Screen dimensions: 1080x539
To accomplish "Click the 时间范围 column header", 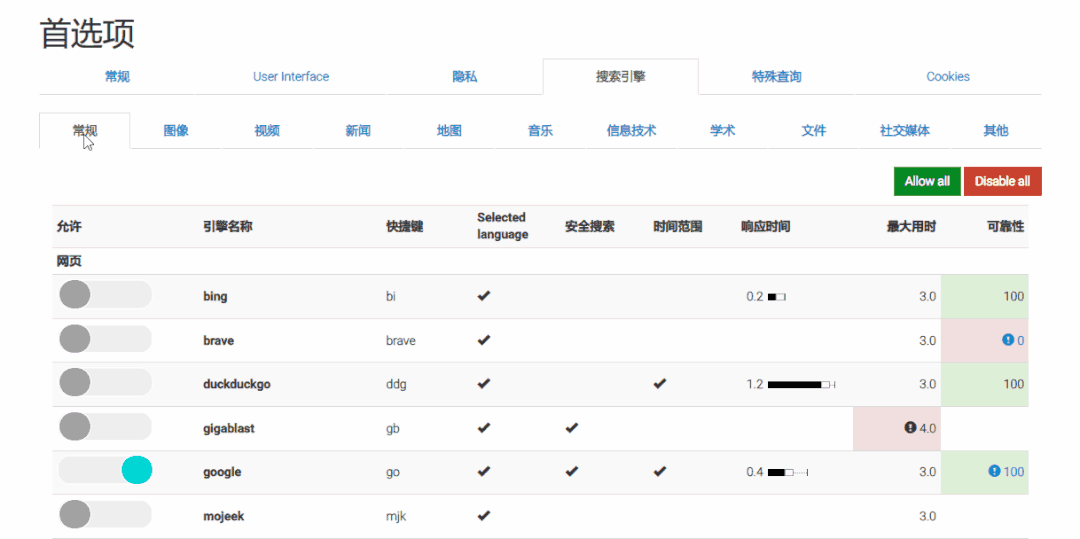I will [x=678, y=226].
